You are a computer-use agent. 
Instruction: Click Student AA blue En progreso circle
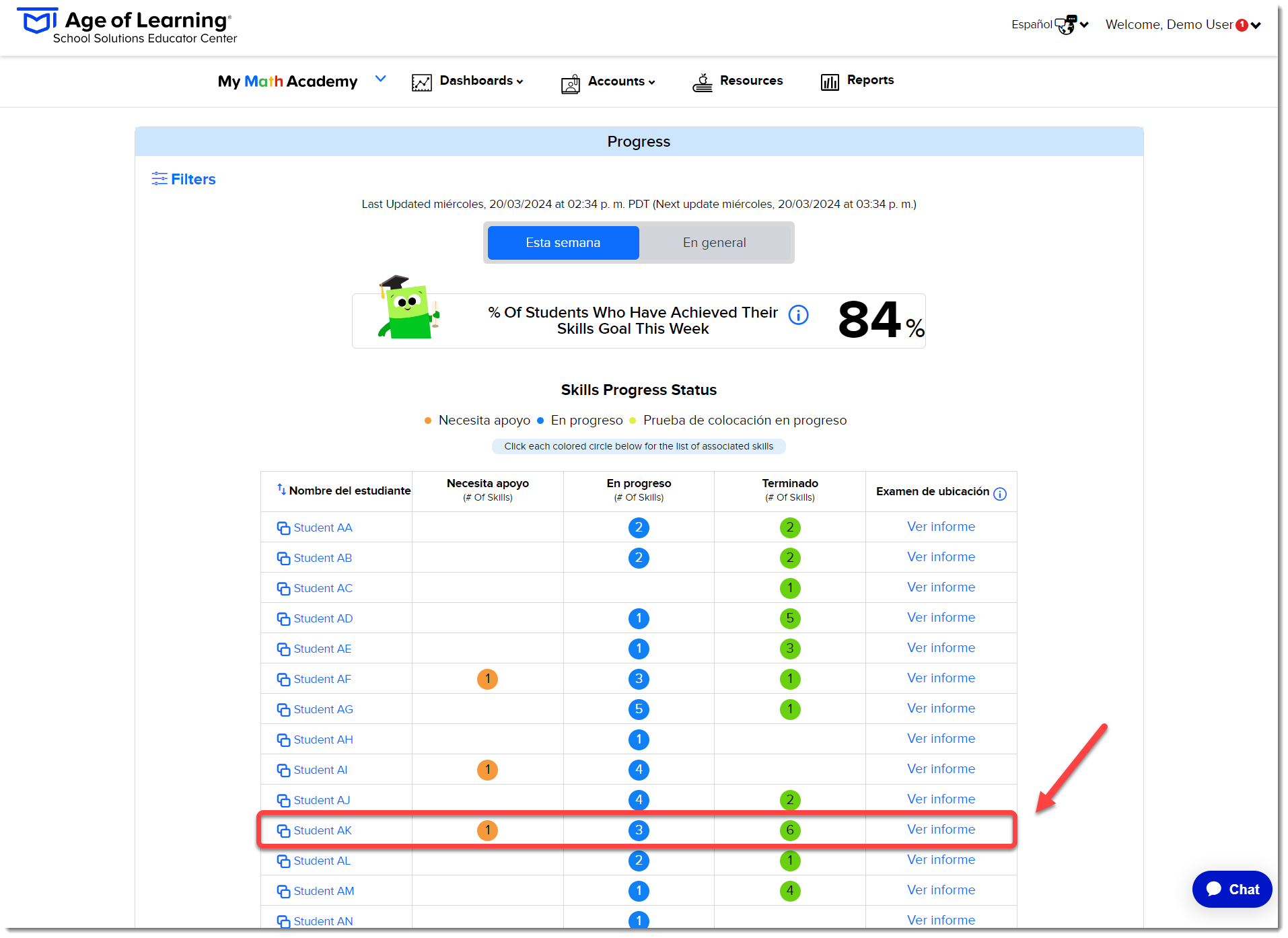tap(639, 528)
